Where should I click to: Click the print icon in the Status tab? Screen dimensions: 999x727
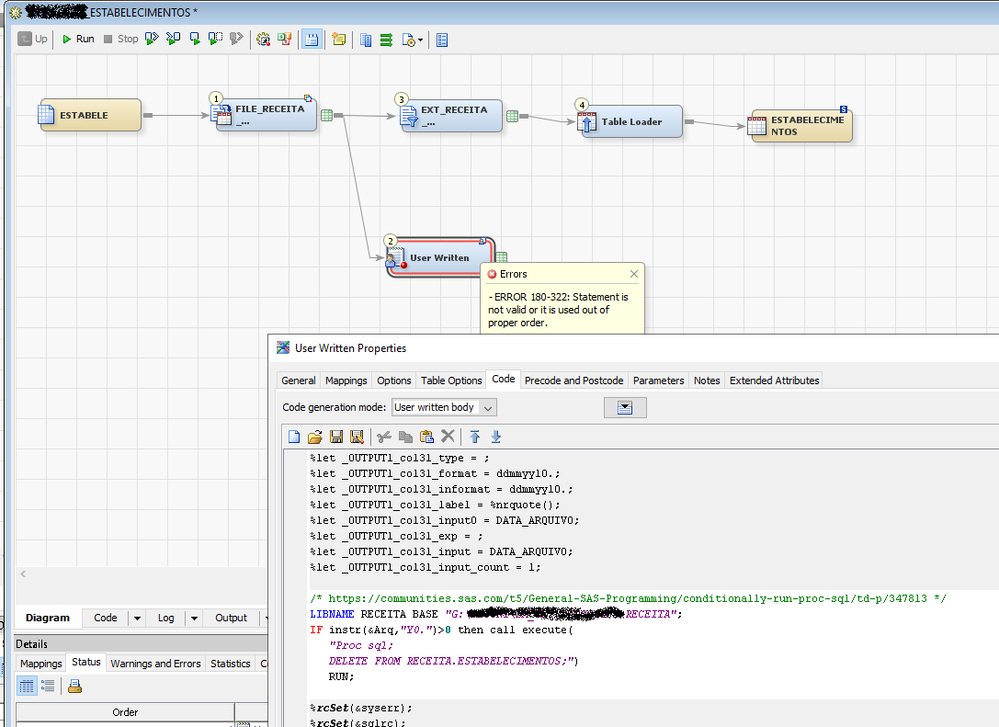[x=74, y=686]
